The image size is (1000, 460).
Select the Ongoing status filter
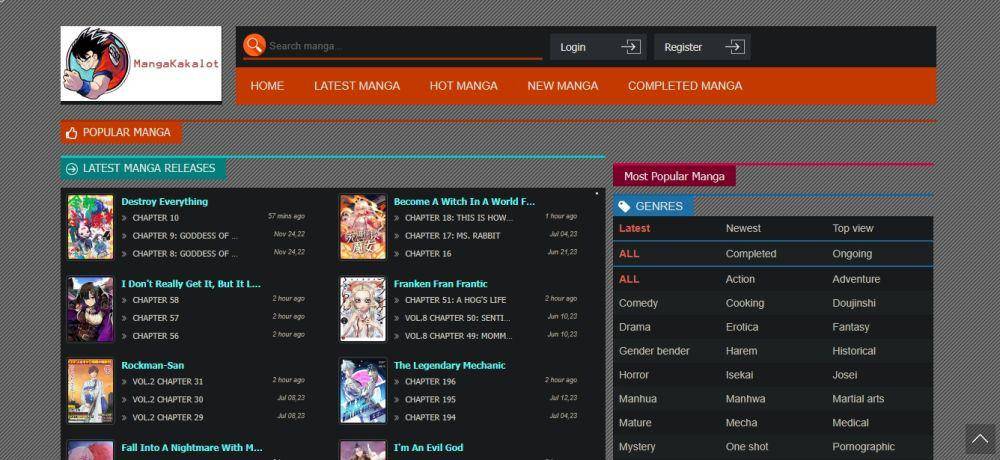click(x=851, y=254)
